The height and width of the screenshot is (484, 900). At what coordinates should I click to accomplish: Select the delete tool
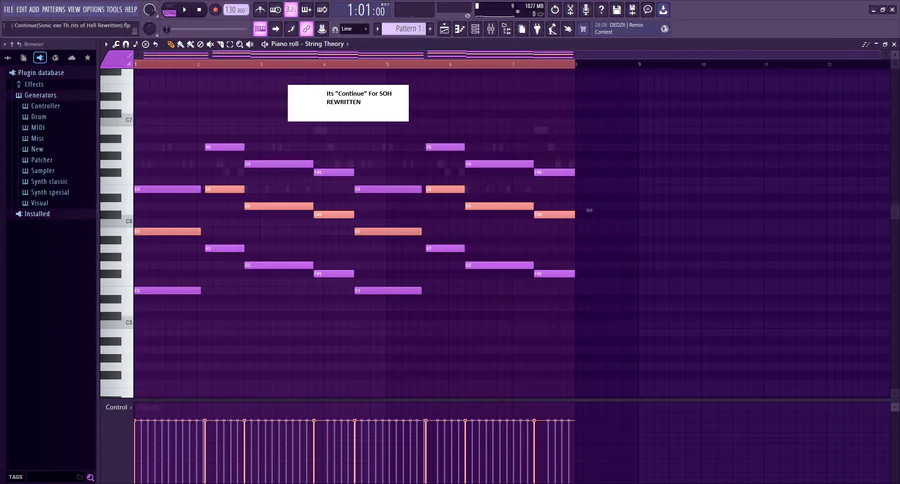point(200,44)
